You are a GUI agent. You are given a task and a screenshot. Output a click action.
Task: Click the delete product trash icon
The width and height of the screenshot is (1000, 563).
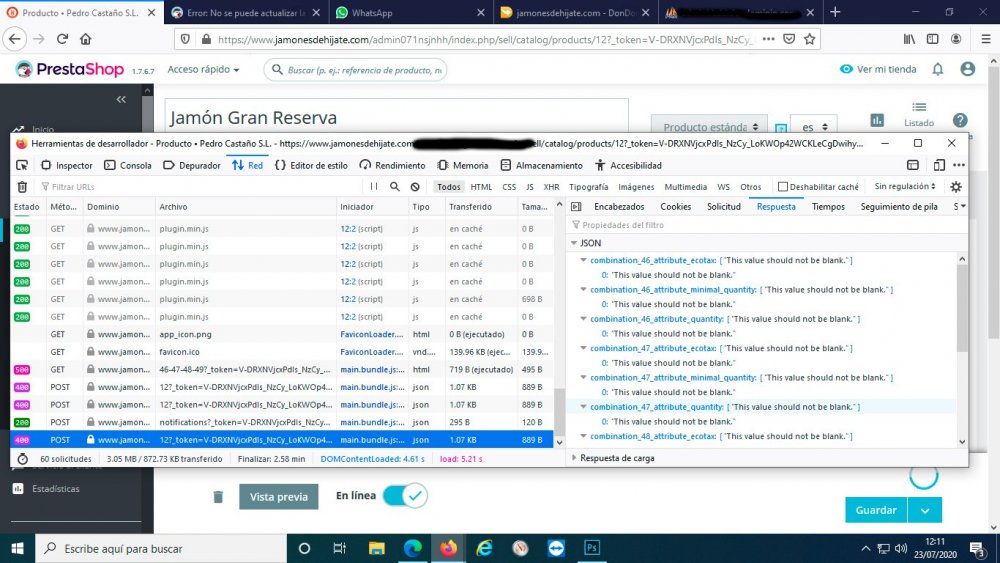[218, 497]
